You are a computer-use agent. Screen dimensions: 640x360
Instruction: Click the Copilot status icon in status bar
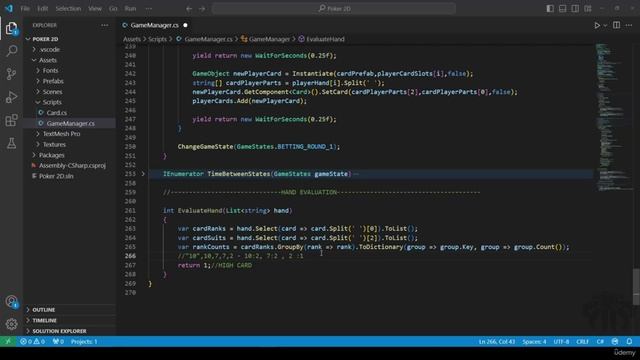pos(615,342)
